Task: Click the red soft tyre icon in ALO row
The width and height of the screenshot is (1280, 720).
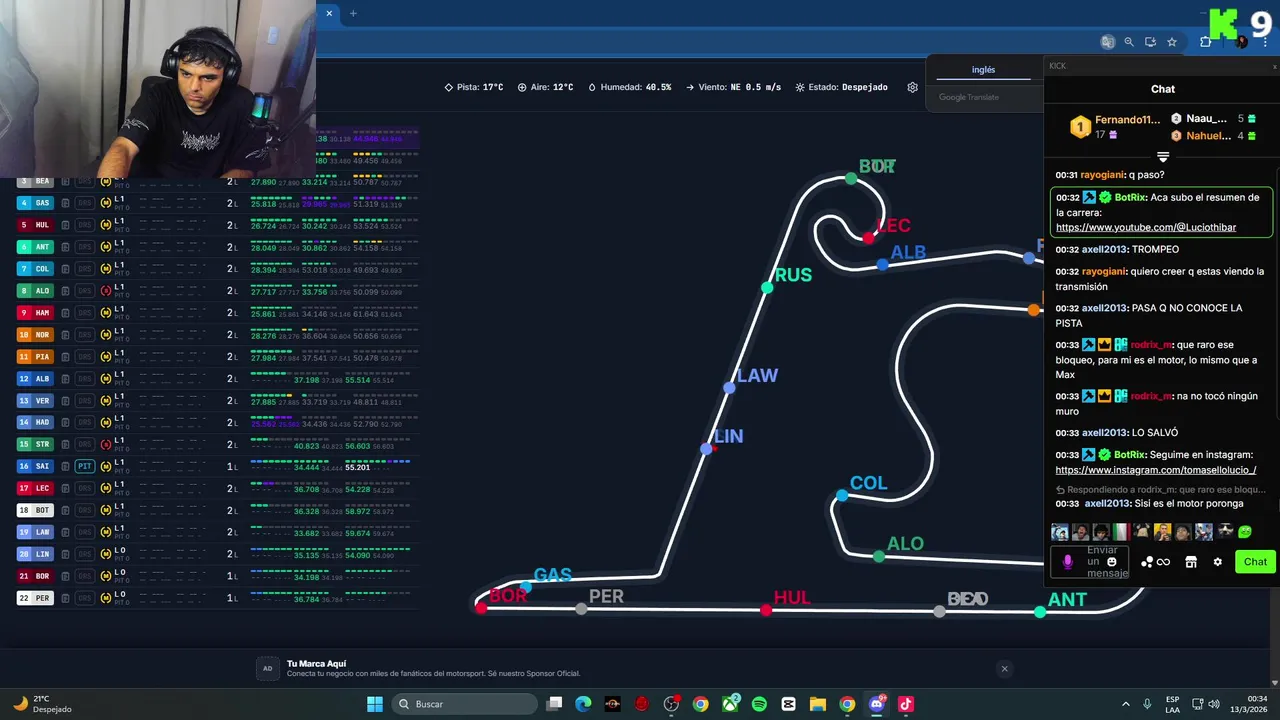Action: (106, 291)
